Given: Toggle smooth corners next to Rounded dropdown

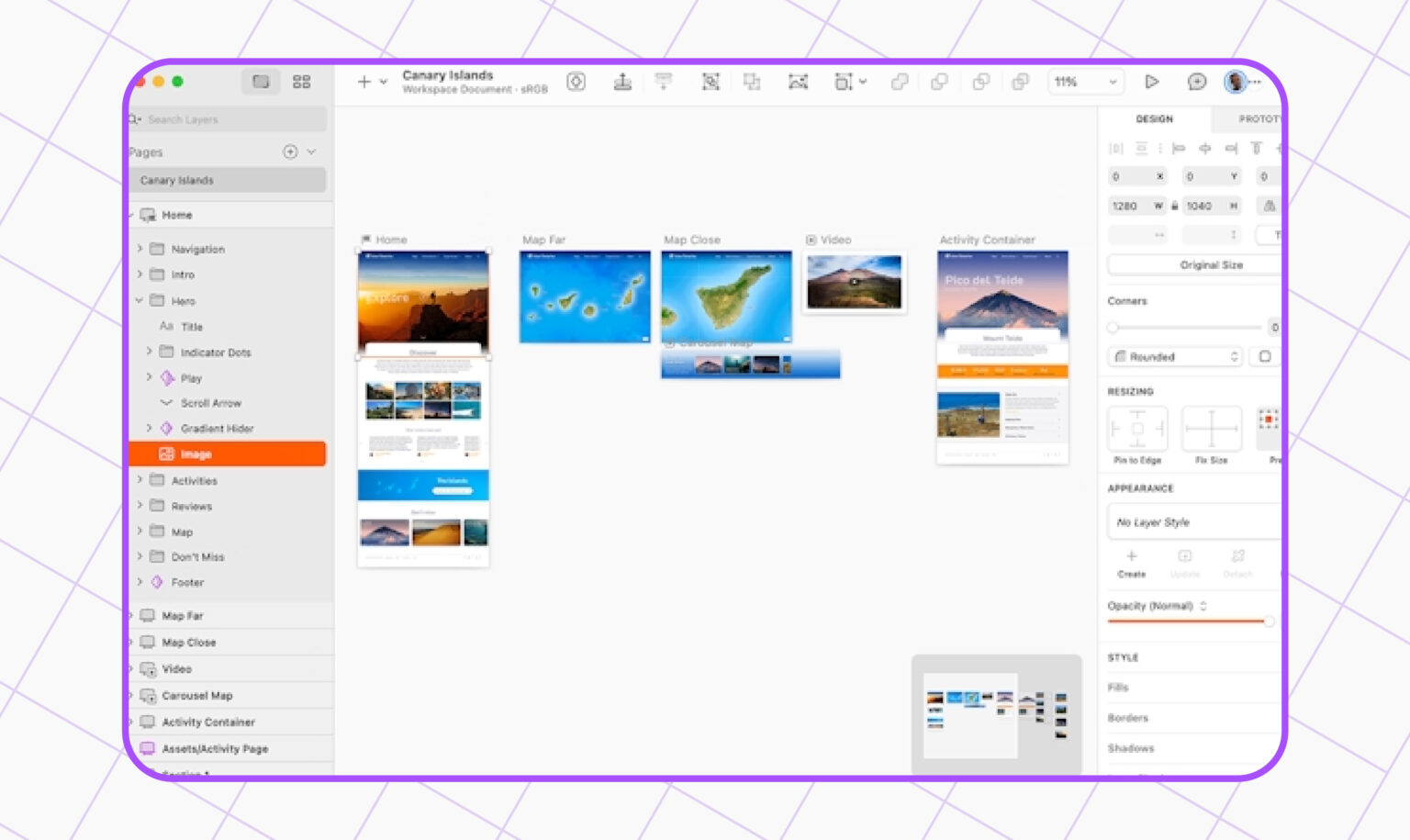Looking at the screenshot, I should [x=1264, y=356].
